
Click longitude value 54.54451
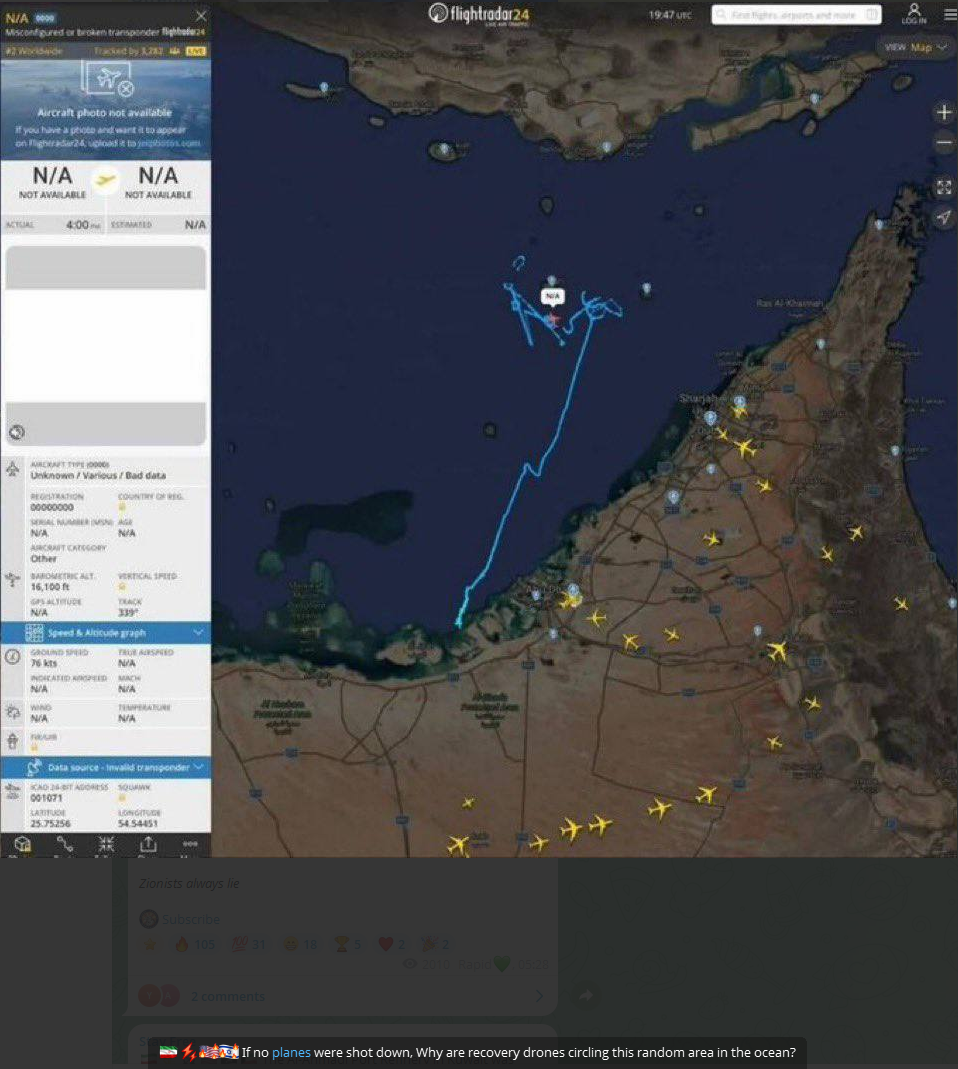(x=138, y=824)
